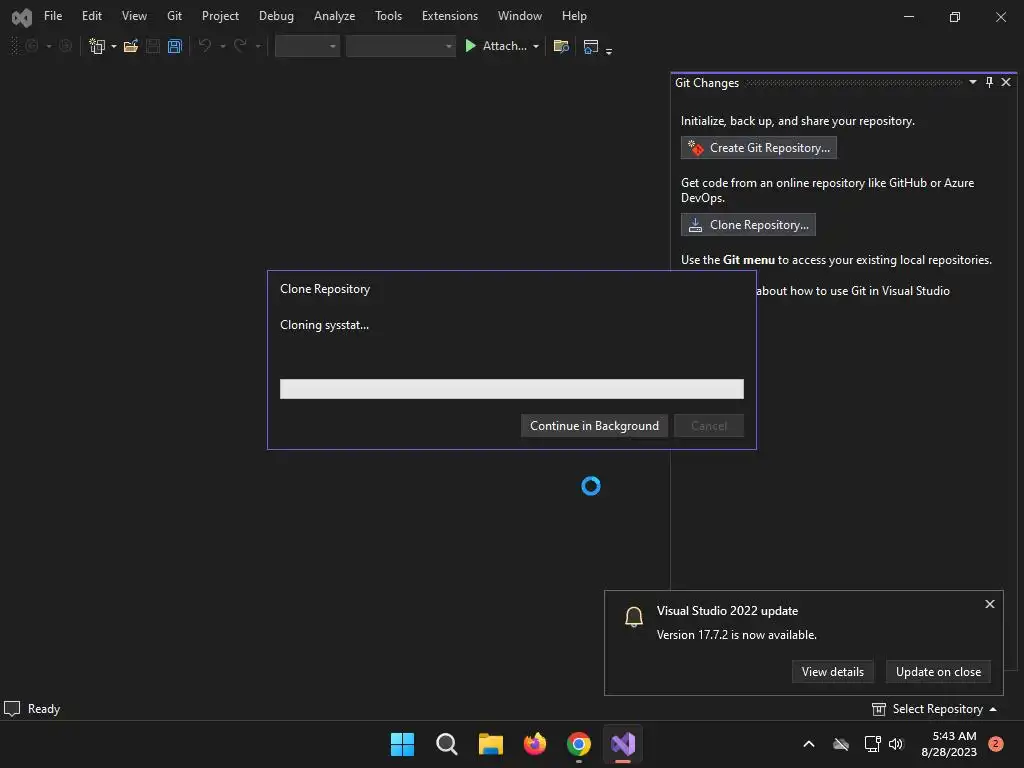The height and width of the screenshot is (768, 1024).
Task: Dismiss the Visual Studio 2022 update notification
Action: (989, 604)
